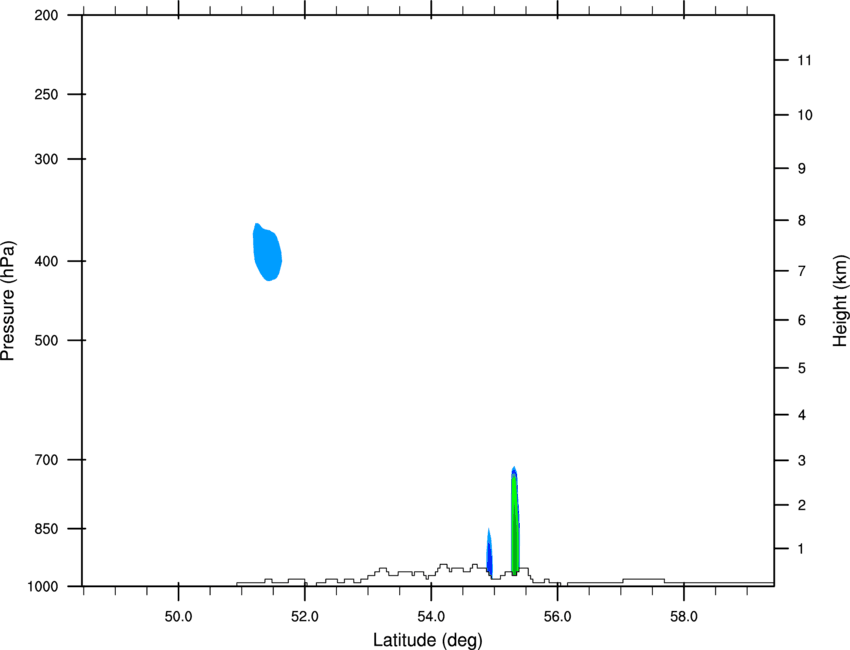
Task: Click the 'Latitude (deg)' axis title
Action: tap(427, 640)
